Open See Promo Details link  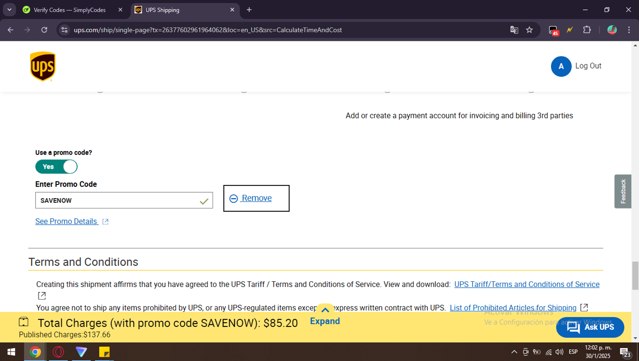tap(67, 221)
